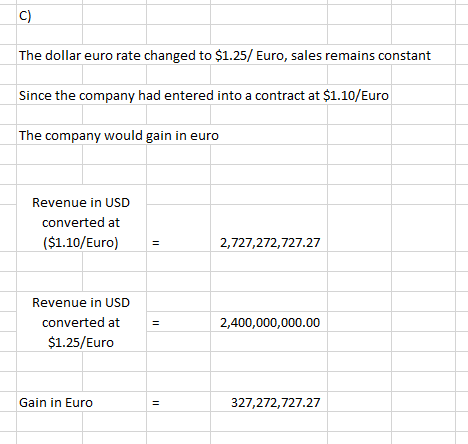Click the empty cell directly below Gain in Euro

(x=49, y=422)
